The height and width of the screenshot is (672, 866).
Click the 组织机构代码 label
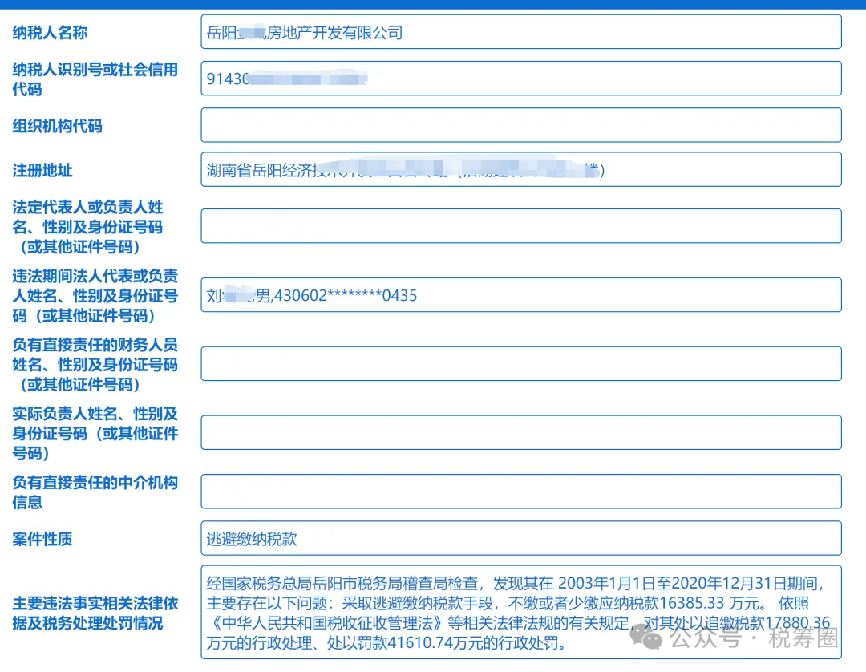pos(53,126)
